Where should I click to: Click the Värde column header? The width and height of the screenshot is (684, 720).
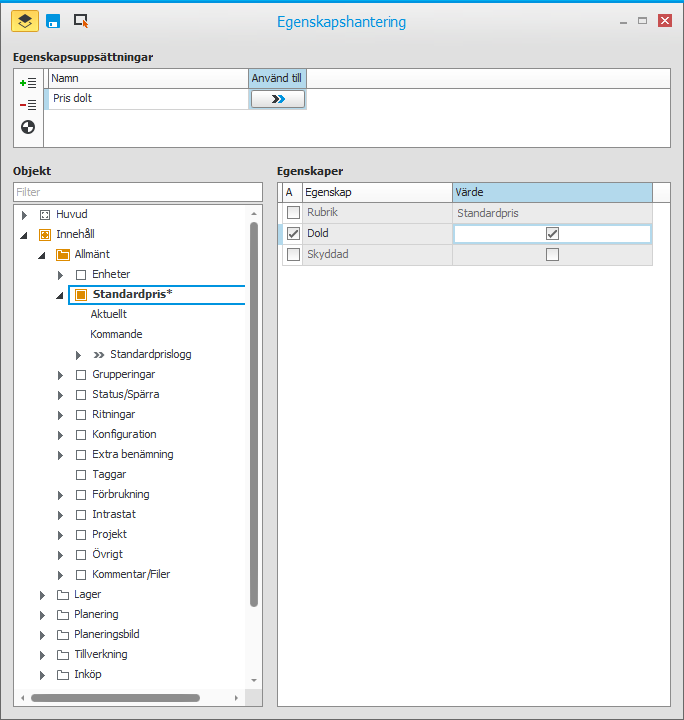[x=551, y=192]
